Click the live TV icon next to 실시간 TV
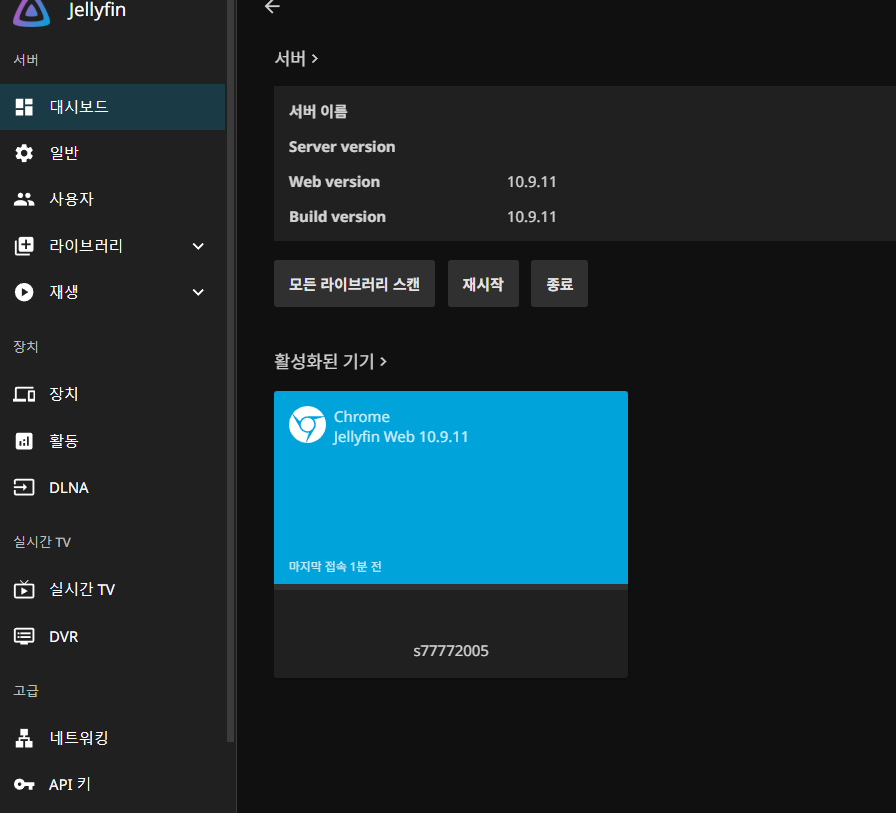Screen dimensions: 896x813 click(x=24, y=589)
